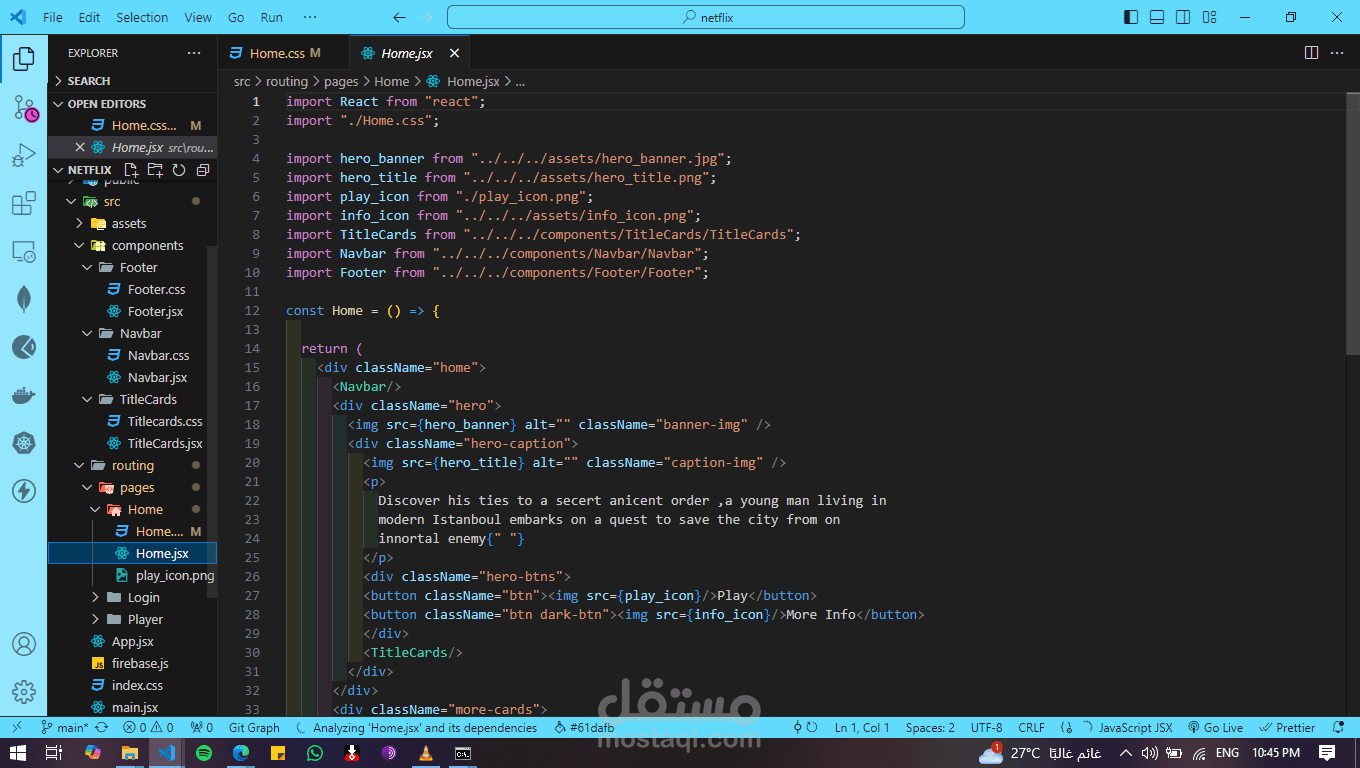The height and width of the screenshot is (768, 1360).
Task: Open the Docker whale icon view
Action: tap(24, 395)
